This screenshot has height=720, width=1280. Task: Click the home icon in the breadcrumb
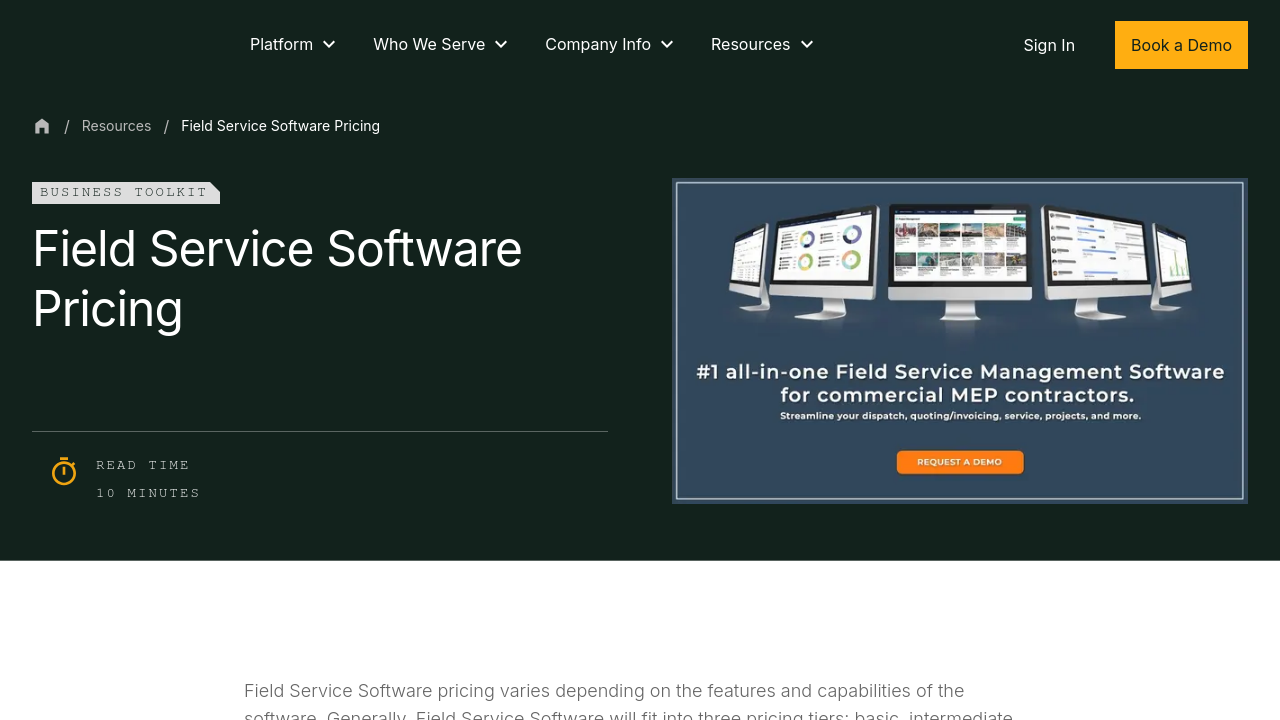(x=42, y=126)
